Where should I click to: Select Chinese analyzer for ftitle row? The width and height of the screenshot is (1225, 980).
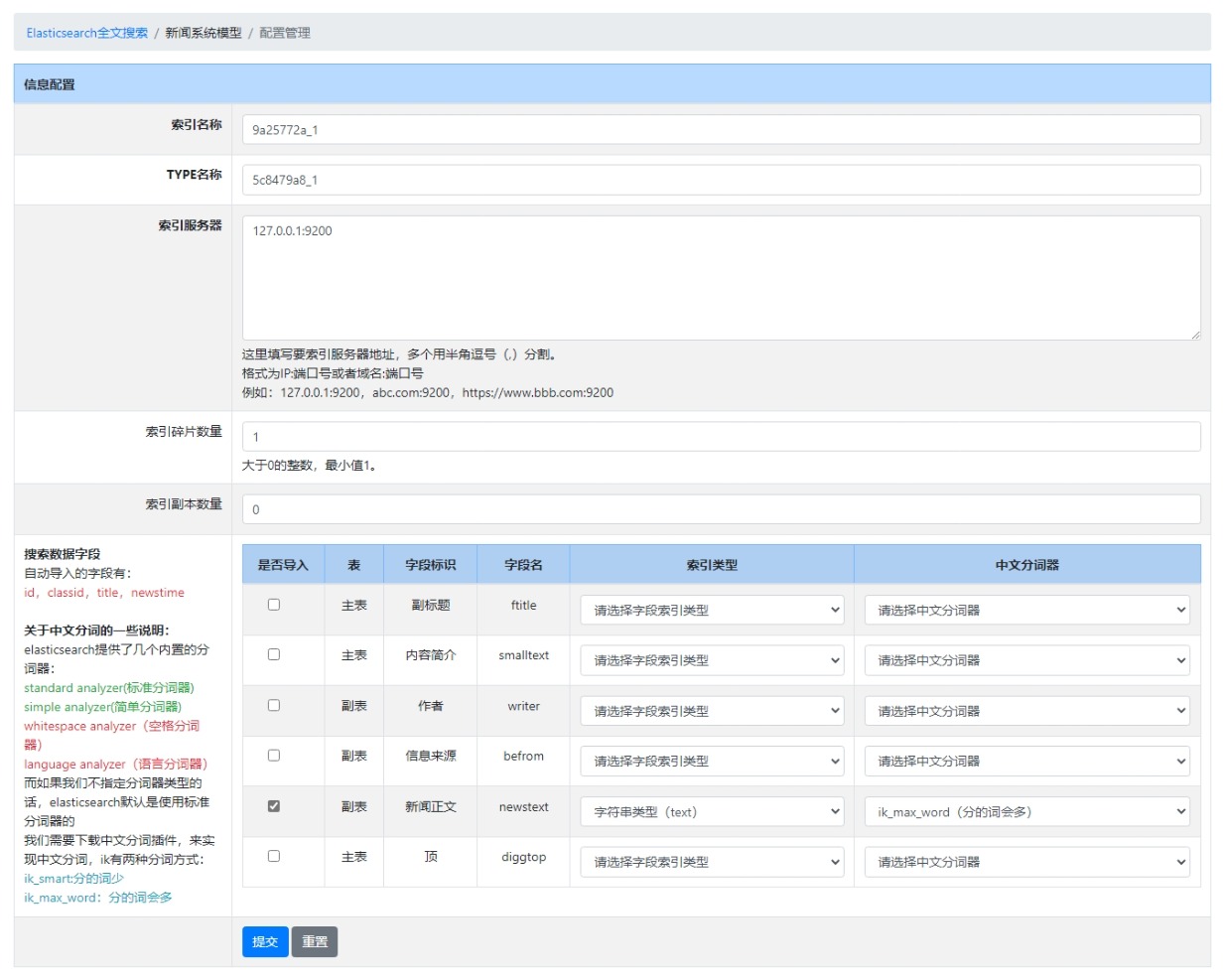(x=1027, y=610)
